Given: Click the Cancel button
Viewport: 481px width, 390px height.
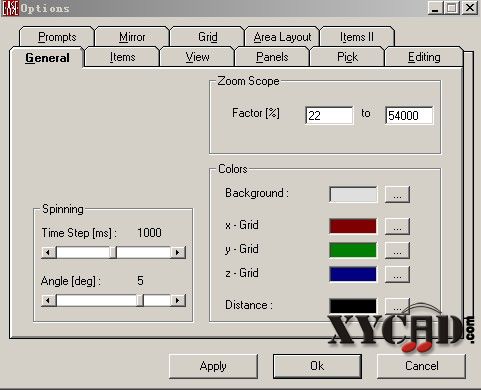Looking at the screenshot, I should click(x=421, y=366).
